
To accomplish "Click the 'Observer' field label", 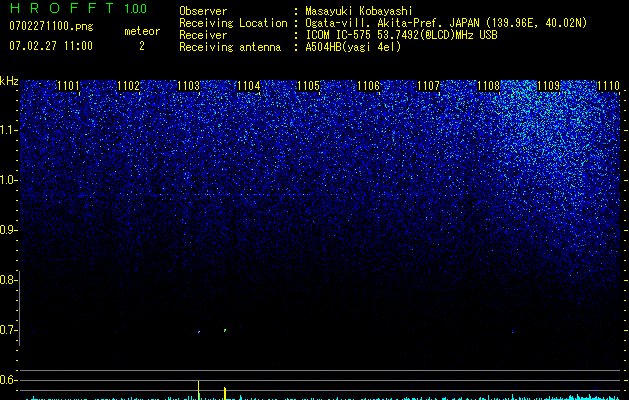I will point(203,11).
